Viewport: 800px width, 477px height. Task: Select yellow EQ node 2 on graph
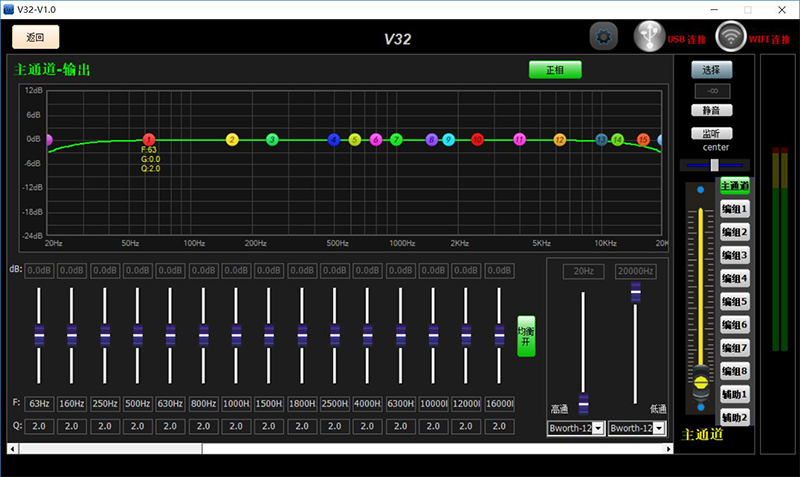232,139
